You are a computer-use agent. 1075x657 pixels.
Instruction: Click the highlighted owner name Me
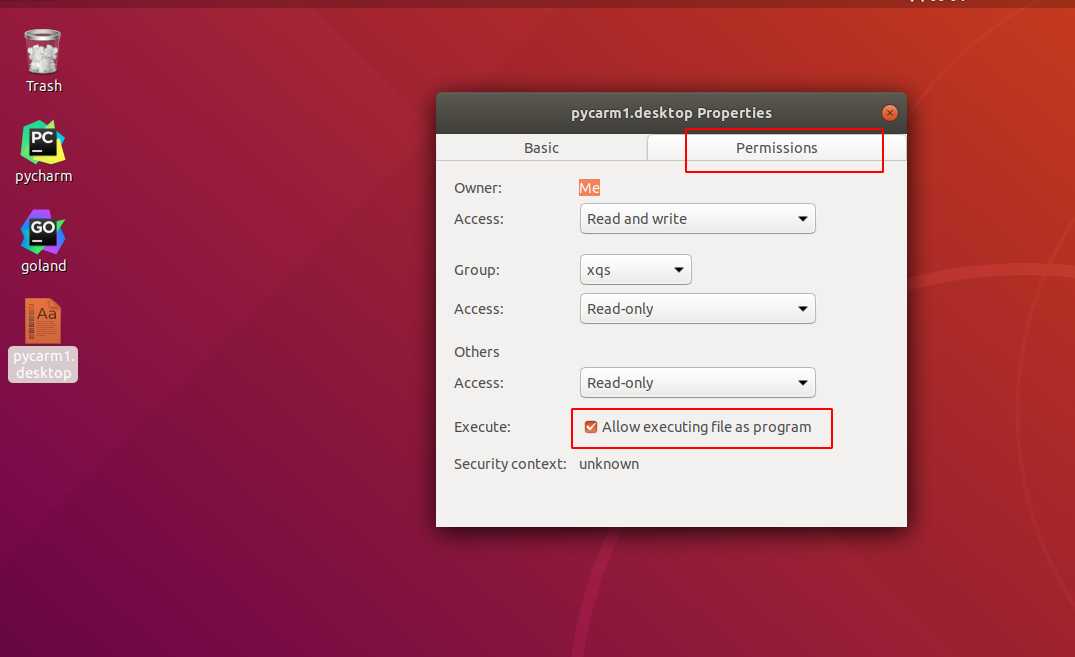click(589, 188)
